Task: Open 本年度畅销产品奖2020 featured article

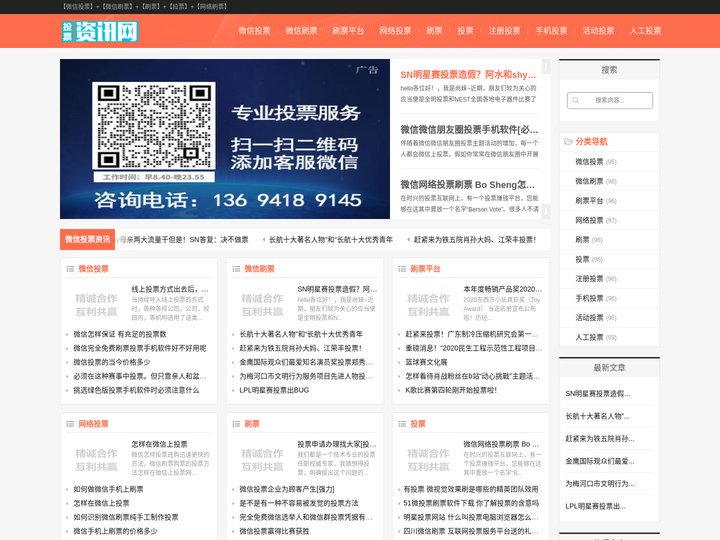Action: click(502, 289)
